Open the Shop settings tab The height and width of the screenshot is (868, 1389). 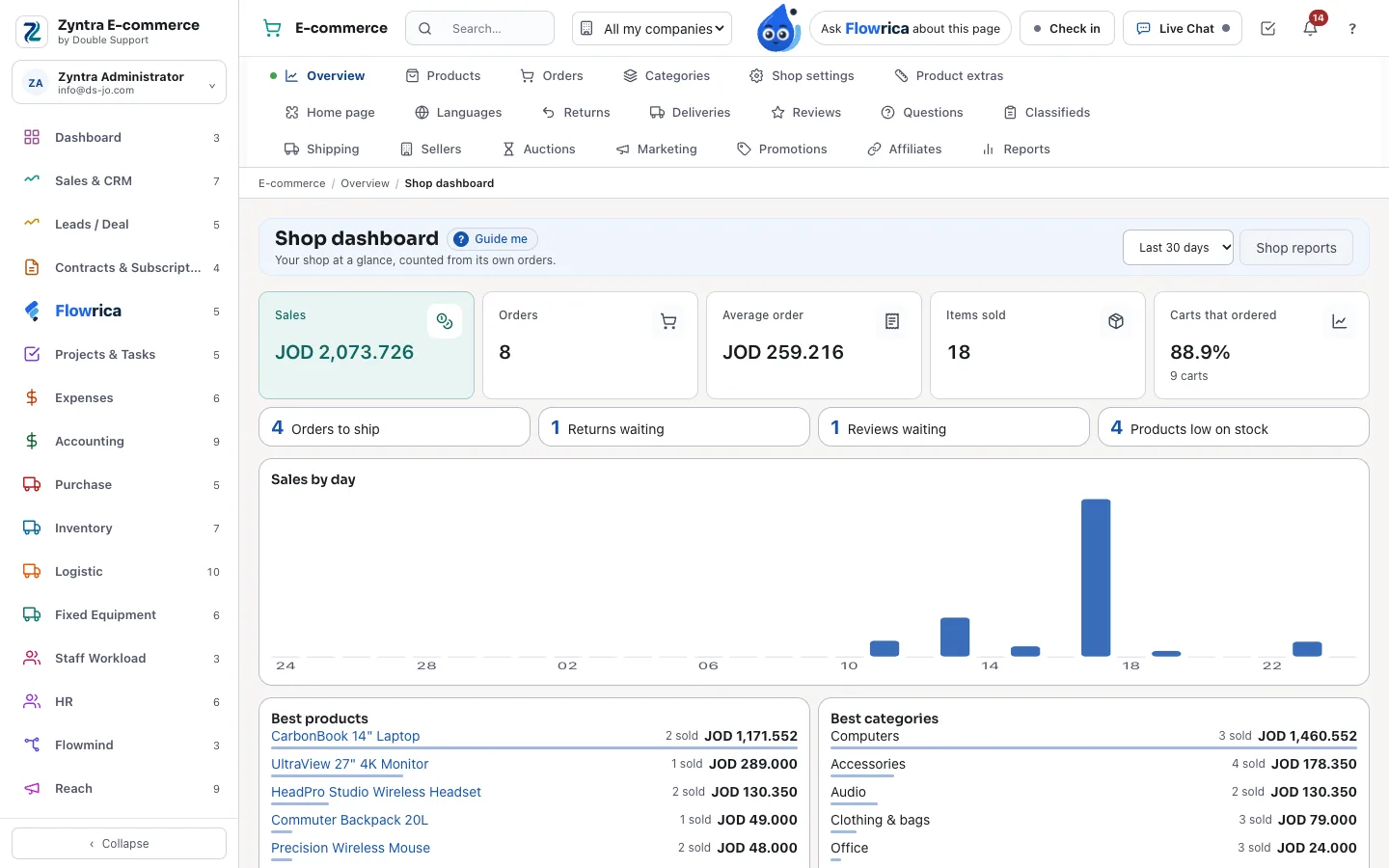(x=802, y=76)
